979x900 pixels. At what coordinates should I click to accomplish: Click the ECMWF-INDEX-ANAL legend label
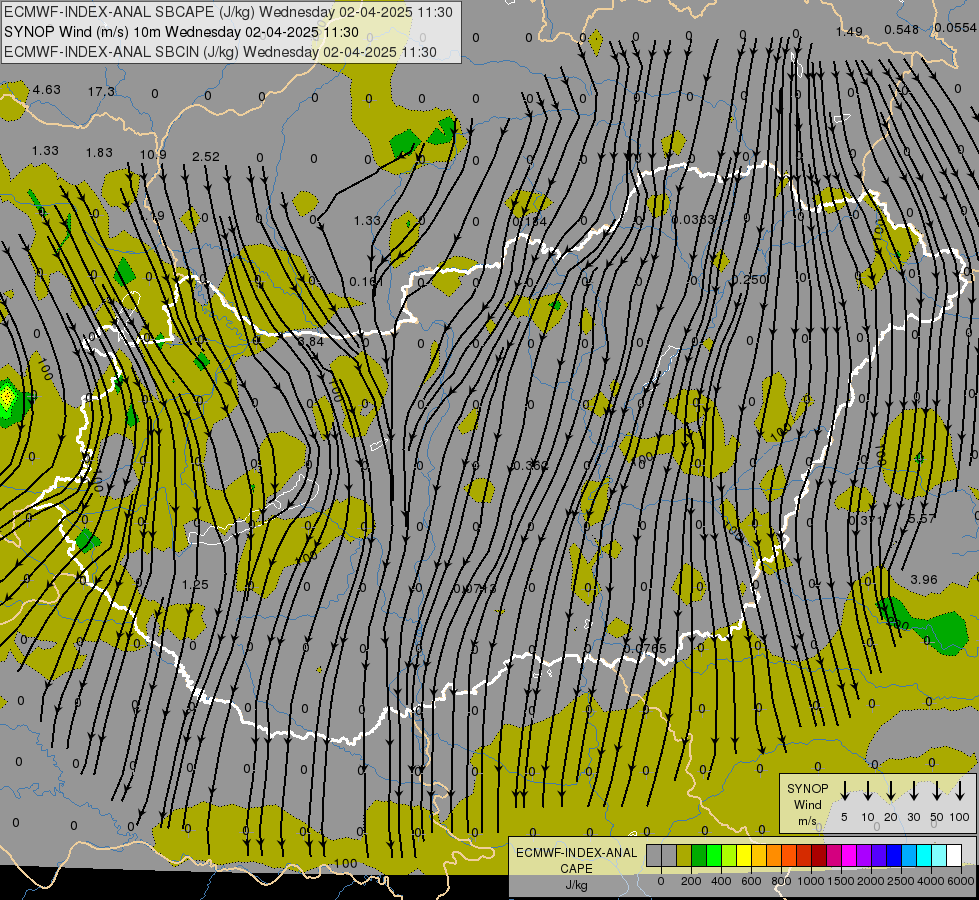coord(576,853)
